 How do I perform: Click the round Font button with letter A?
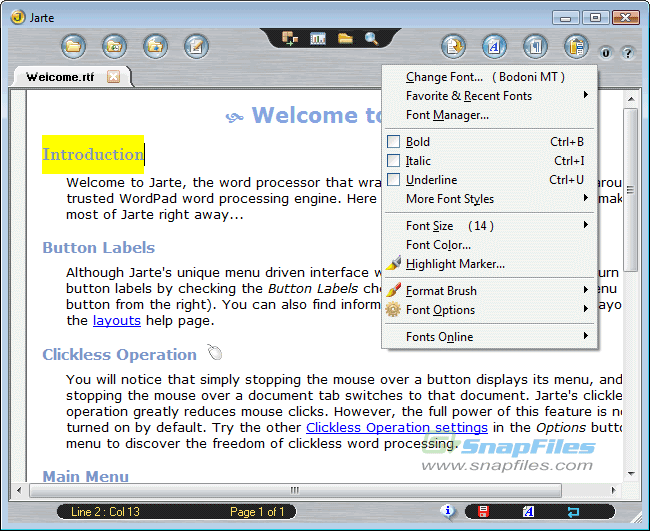(494, 46)
